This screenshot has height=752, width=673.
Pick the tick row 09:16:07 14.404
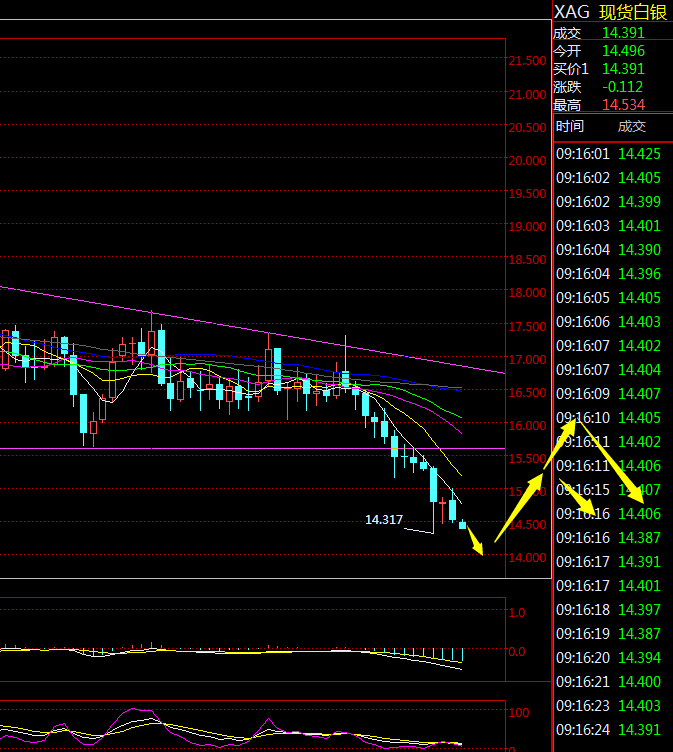pyautogui.click(x=608, y=370)
